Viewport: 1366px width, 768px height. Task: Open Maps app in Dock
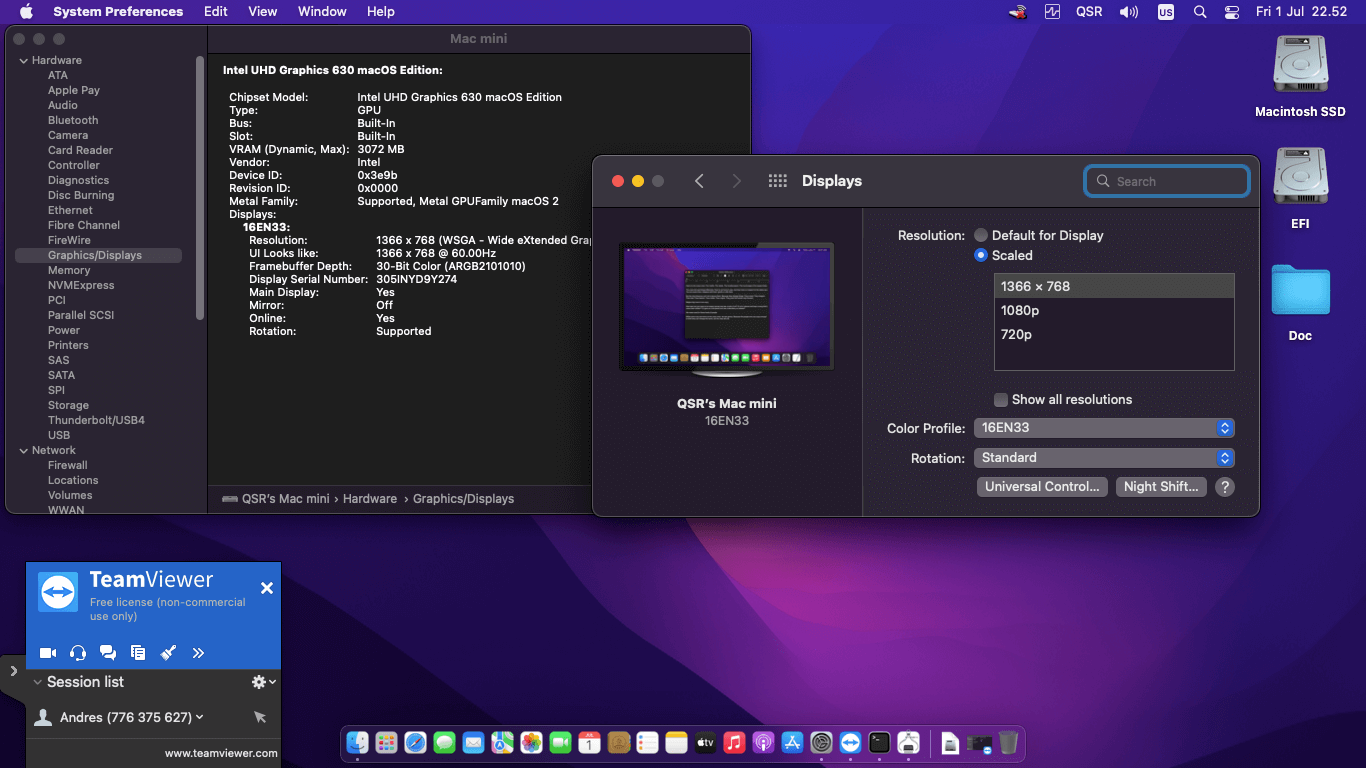(502, 743)
